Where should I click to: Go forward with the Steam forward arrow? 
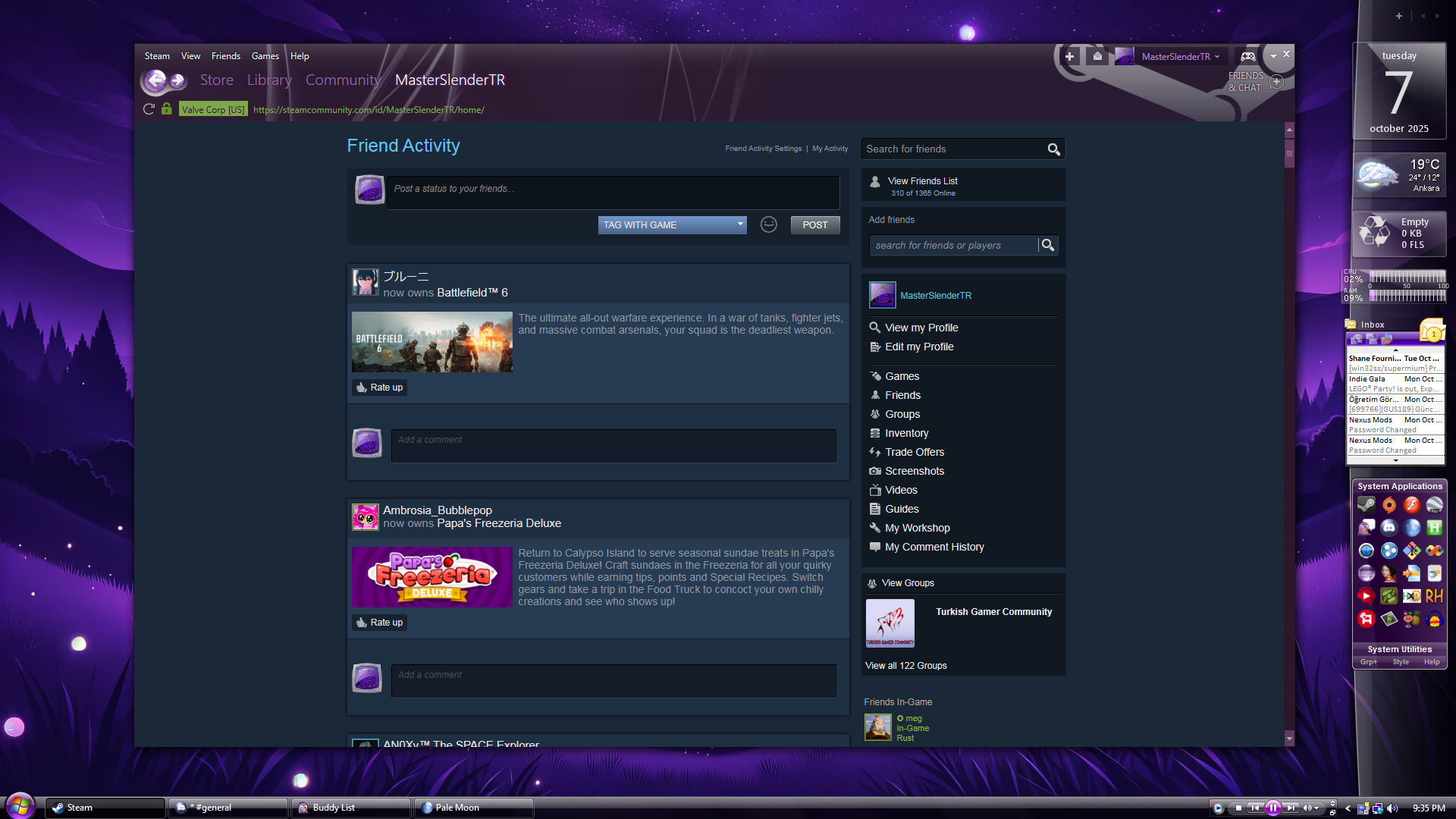(177, 80)
